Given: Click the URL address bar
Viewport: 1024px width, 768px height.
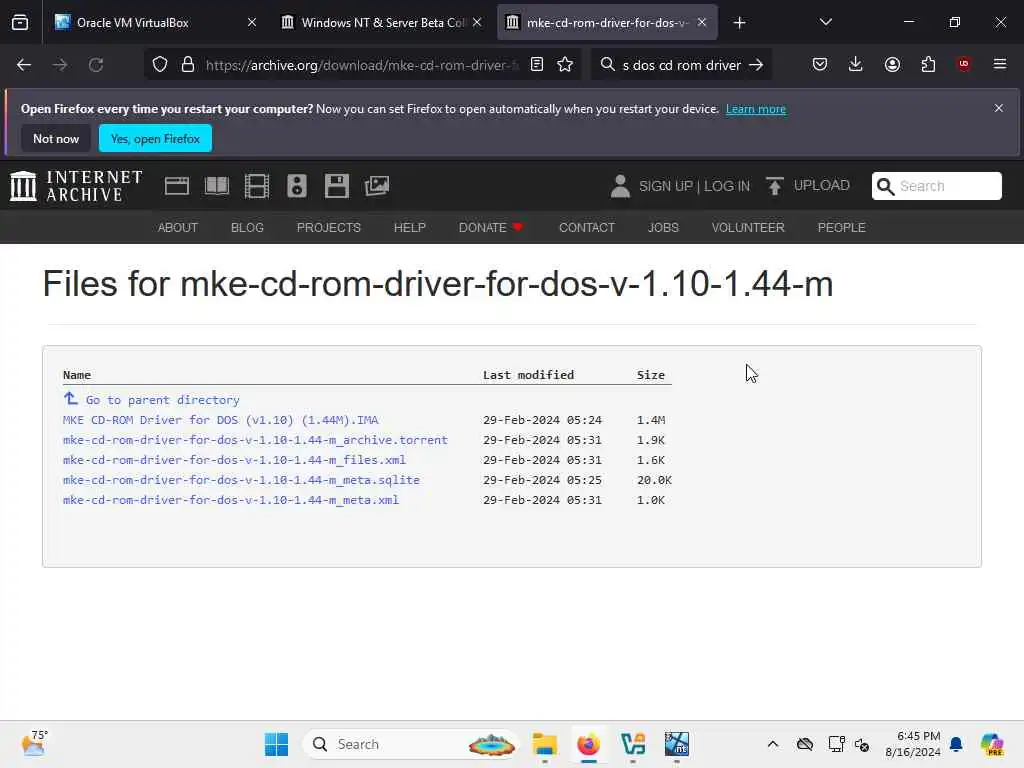Looking at the screenshot, I should pos(362,65).
